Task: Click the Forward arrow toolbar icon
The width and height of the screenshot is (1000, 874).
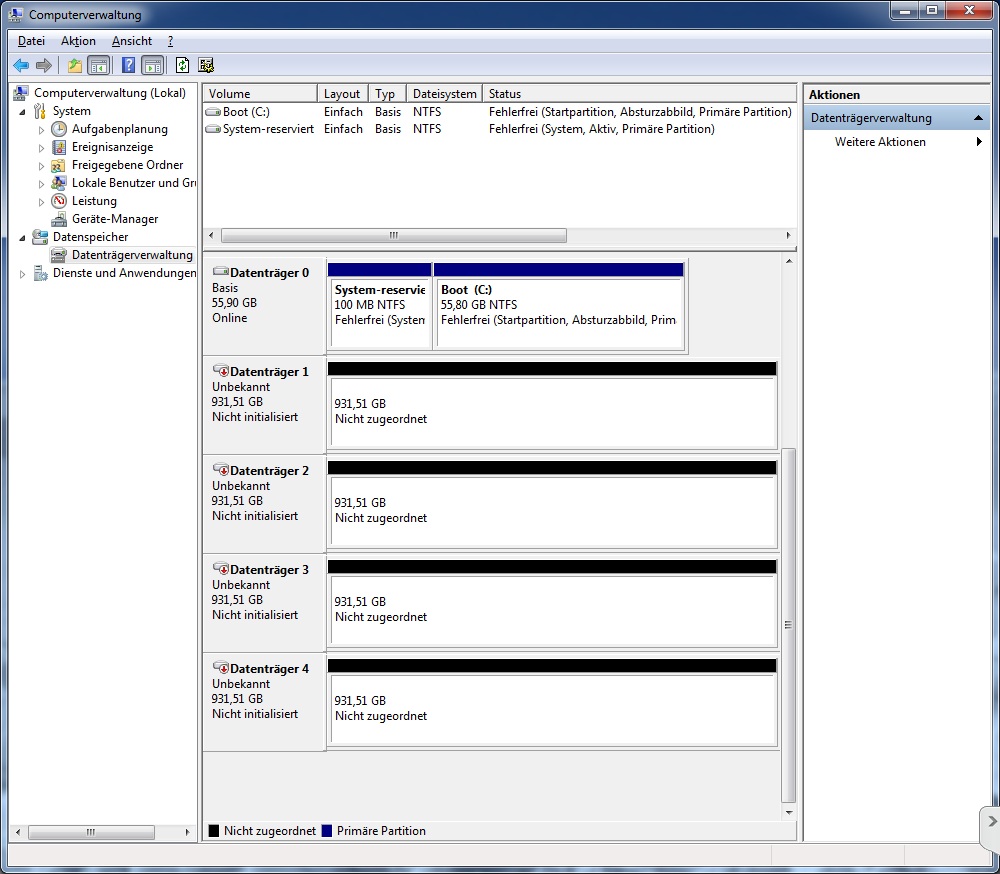Action: [43, 65]
